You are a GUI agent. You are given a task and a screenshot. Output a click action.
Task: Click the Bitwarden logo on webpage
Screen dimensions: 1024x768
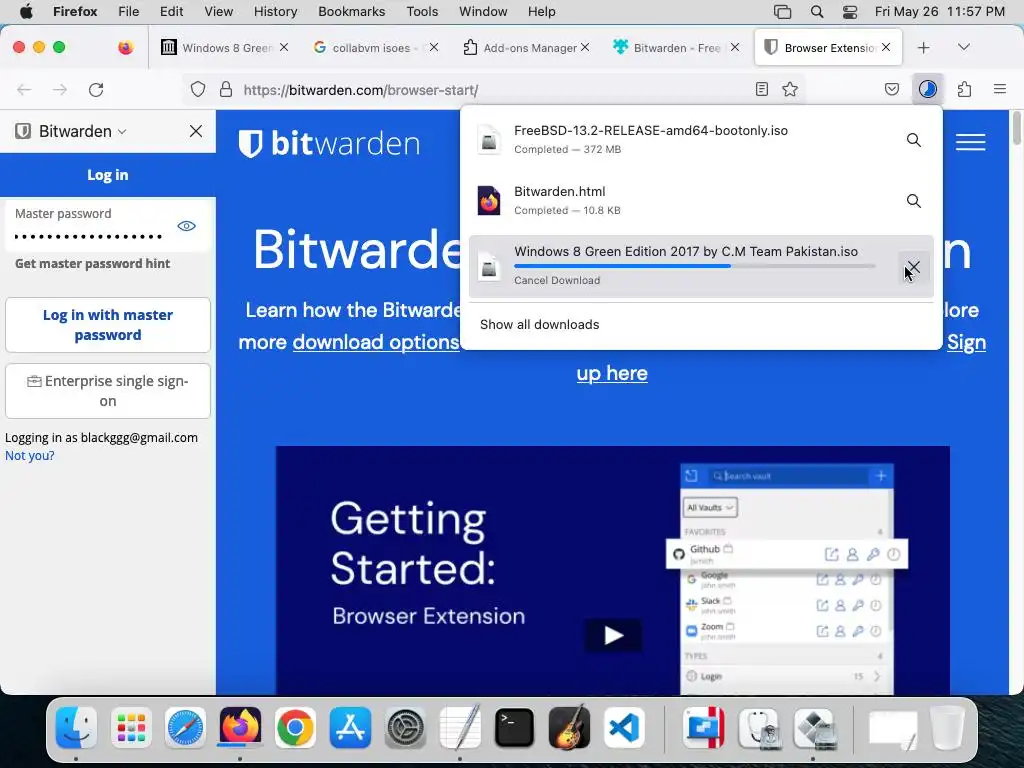[329, 143]
